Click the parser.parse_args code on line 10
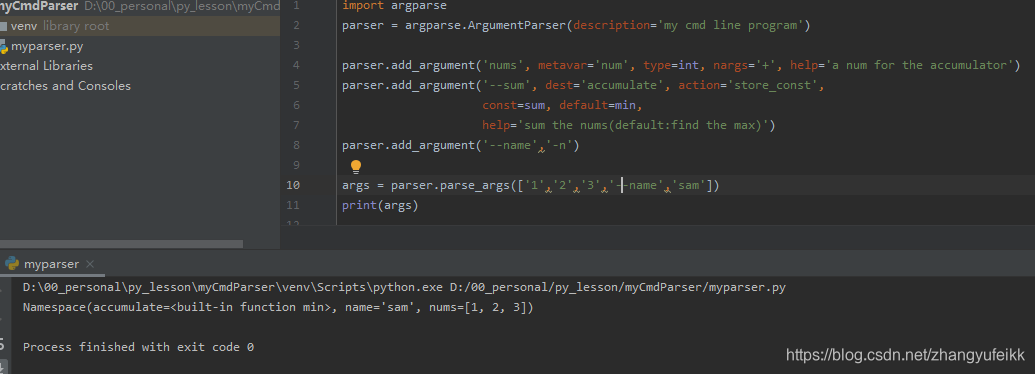1035x374 pixels. [530, 185]
